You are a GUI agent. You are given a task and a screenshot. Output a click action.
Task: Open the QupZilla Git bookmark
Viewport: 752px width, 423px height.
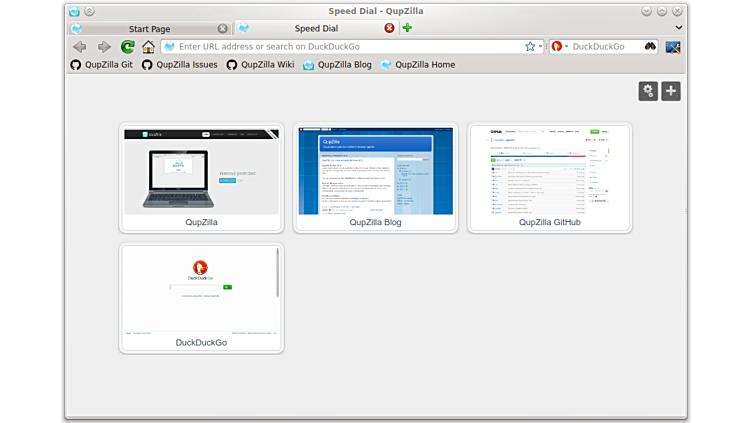pos(101,65)
